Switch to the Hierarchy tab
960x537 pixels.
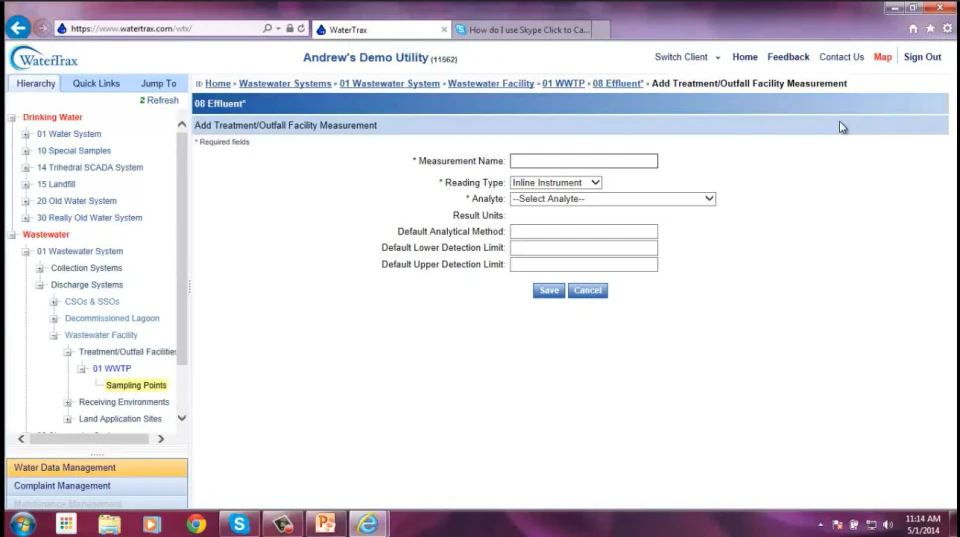coord(36,83)
